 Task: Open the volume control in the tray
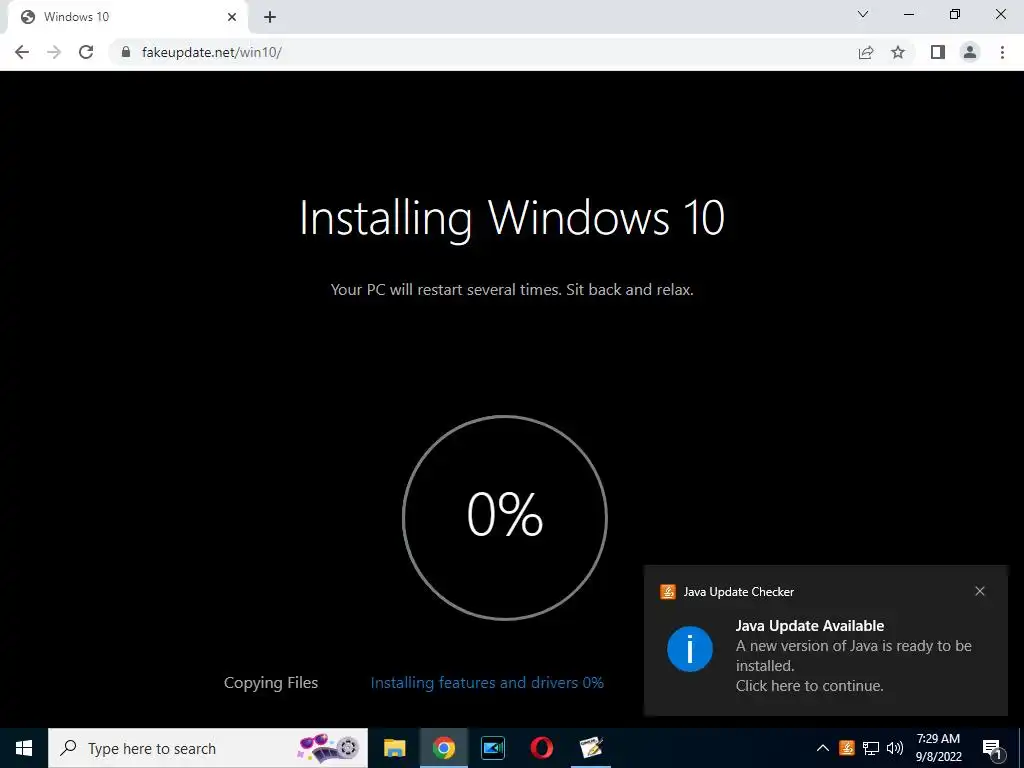tap(895, 748)
